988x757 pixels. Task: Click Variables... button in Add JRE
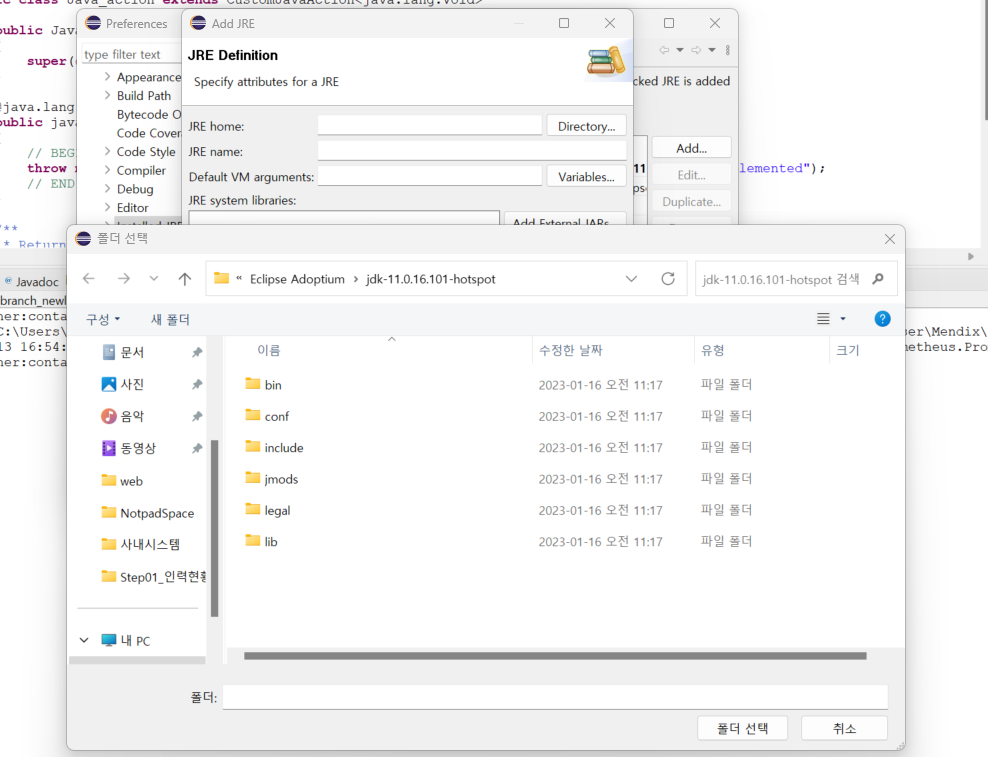586,177
